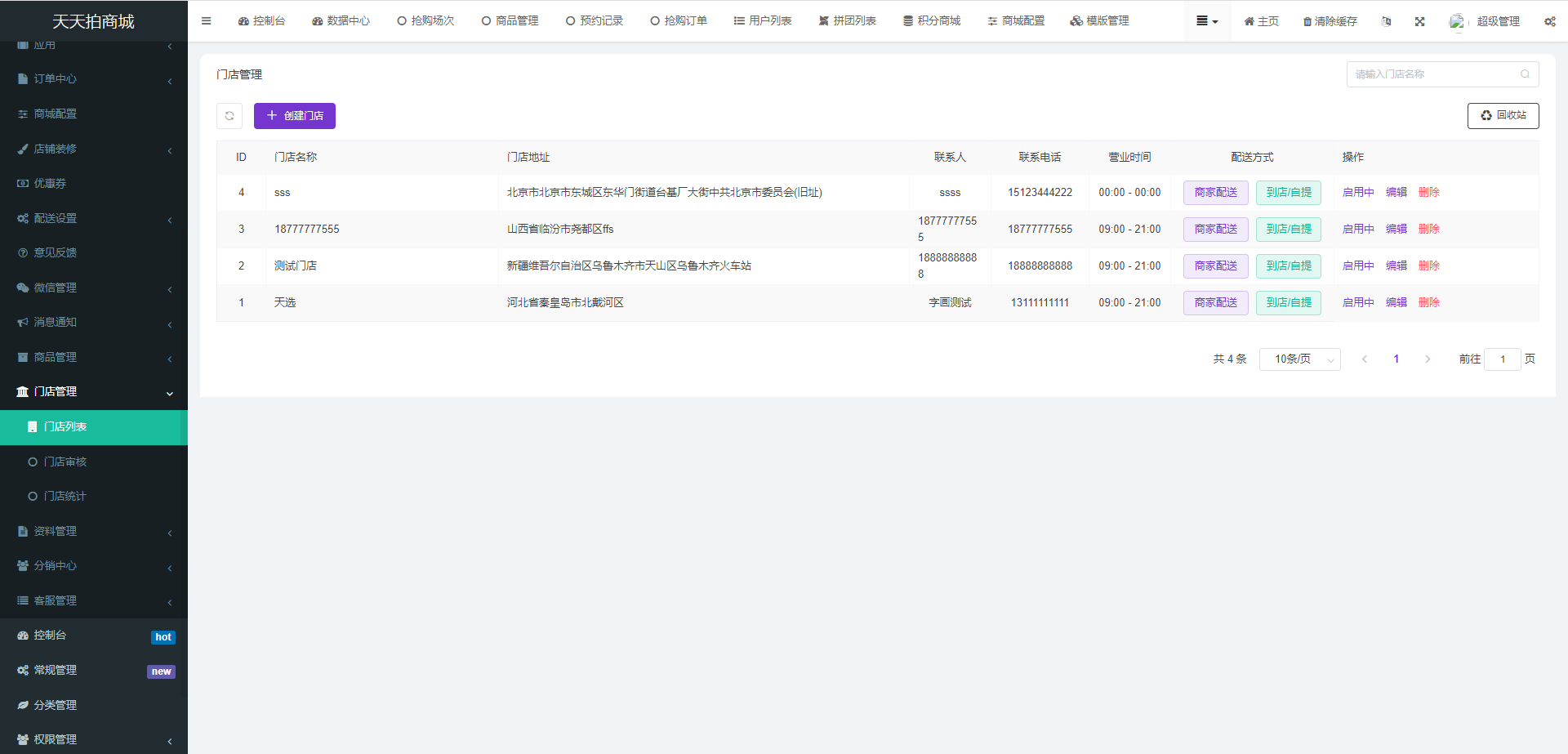Viewport: 1568px width, 754px height.
Task: Click the fullscreen toggle icon in top bar
Action: point(1419,21)
